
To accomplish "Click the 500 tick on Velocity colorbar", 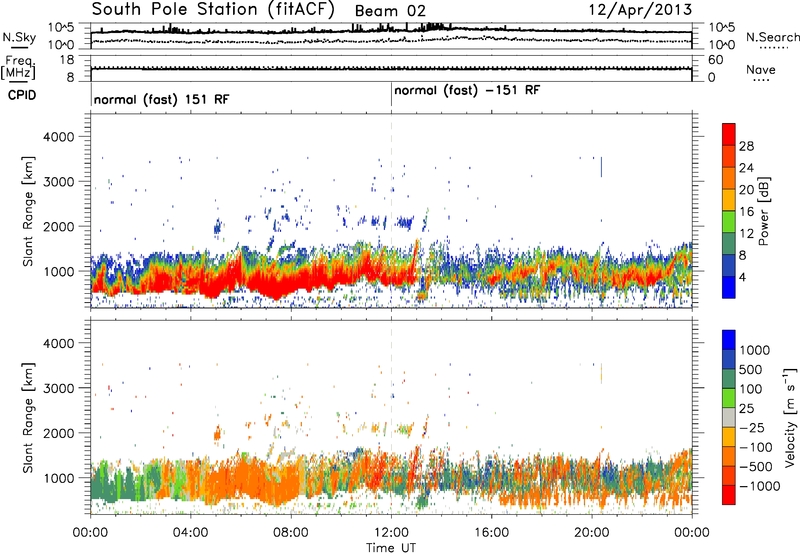I will 752,369.
